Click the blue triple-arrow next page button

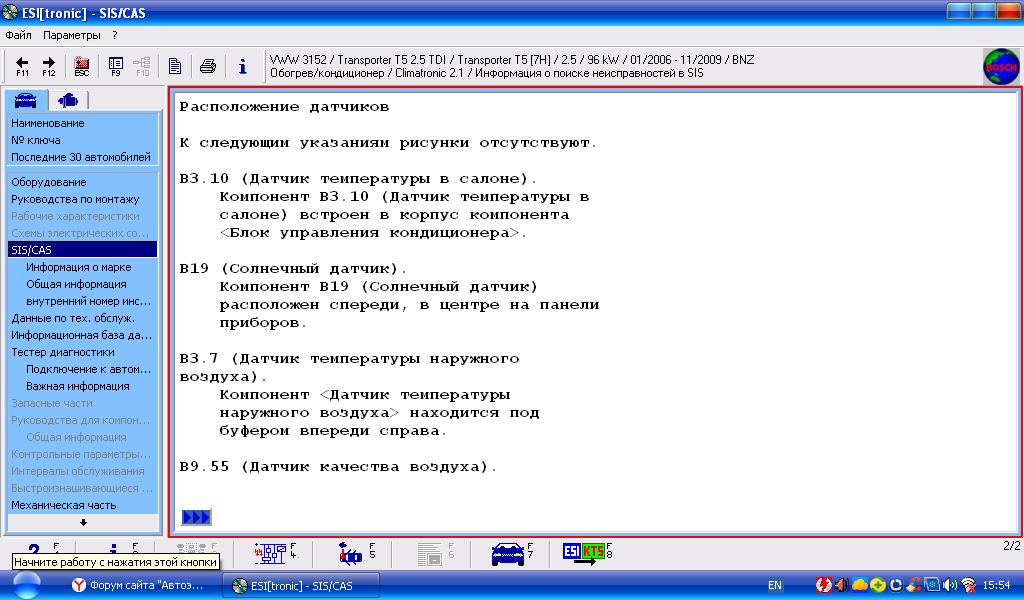coord(196,517)
